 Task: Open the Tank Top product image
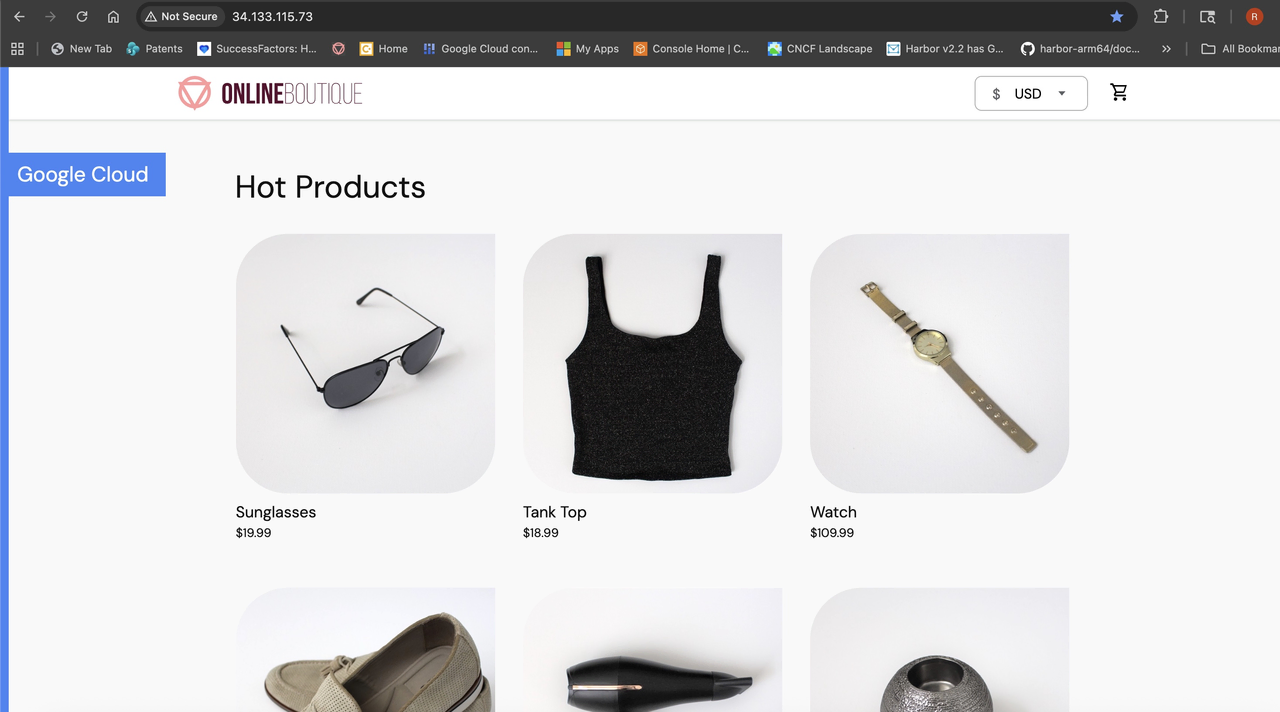652,363
